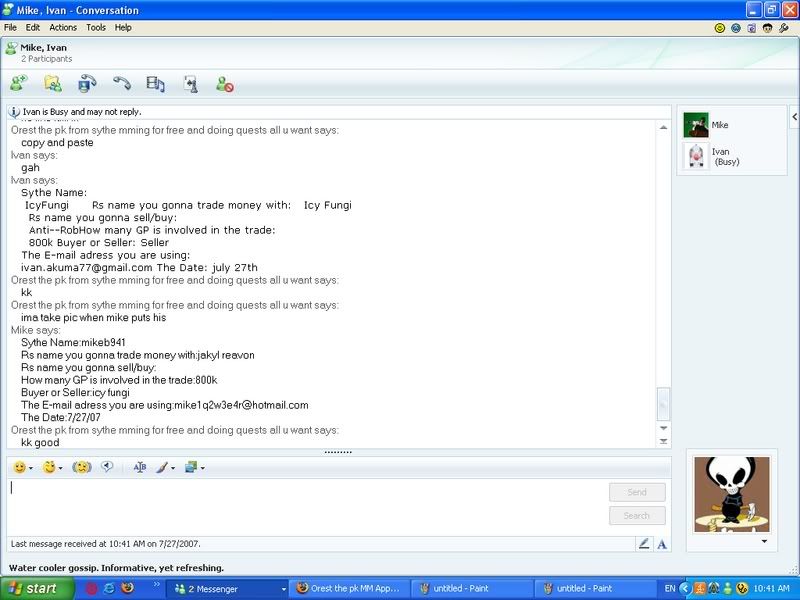The height and width of the screenshot is (600, 800).
Task: Open the games playing card icon
Action: coord(189,85)
